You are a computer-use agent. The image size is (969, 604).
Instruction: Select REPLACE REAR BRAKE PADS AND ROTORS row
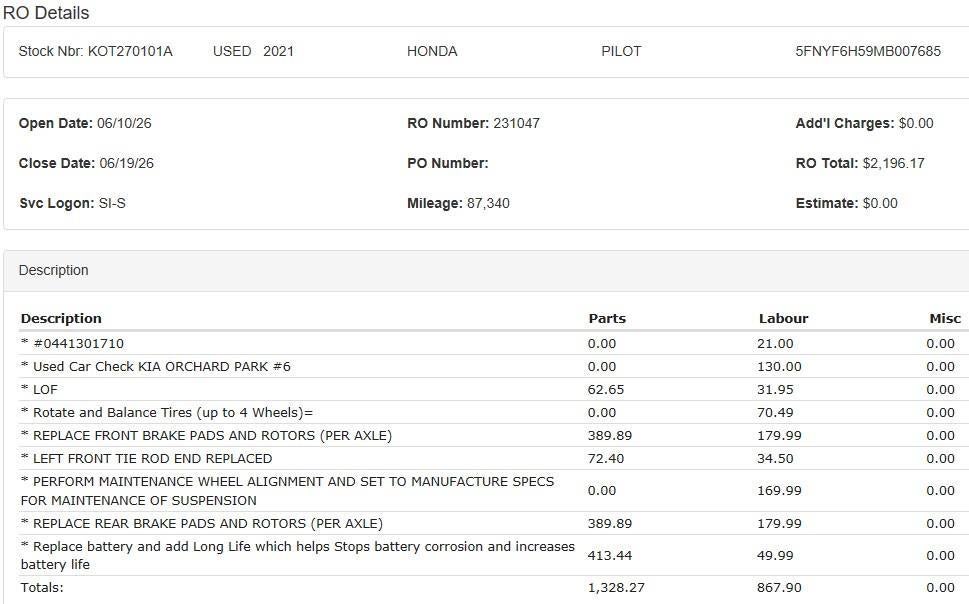pos(494,523)
